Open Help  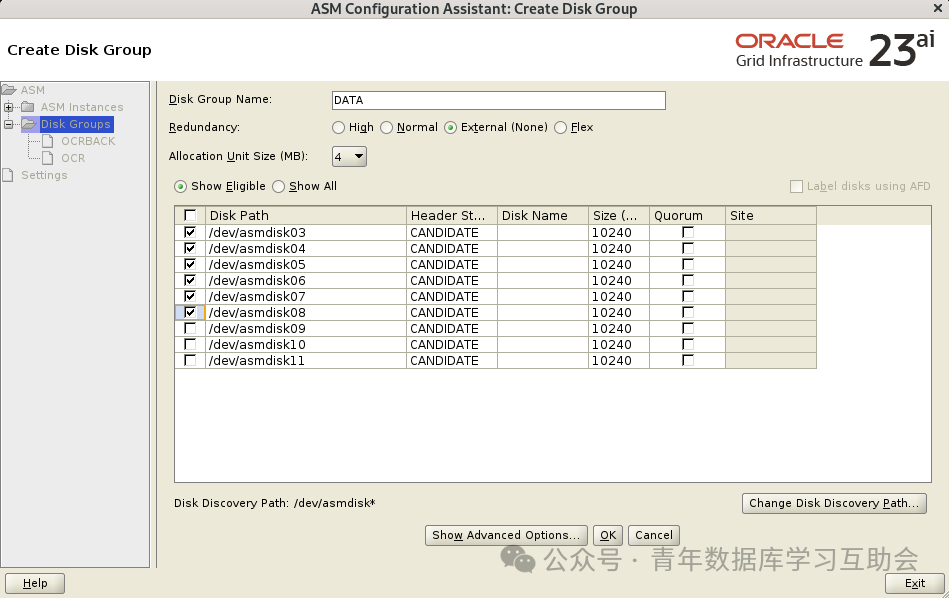point(35,583)
